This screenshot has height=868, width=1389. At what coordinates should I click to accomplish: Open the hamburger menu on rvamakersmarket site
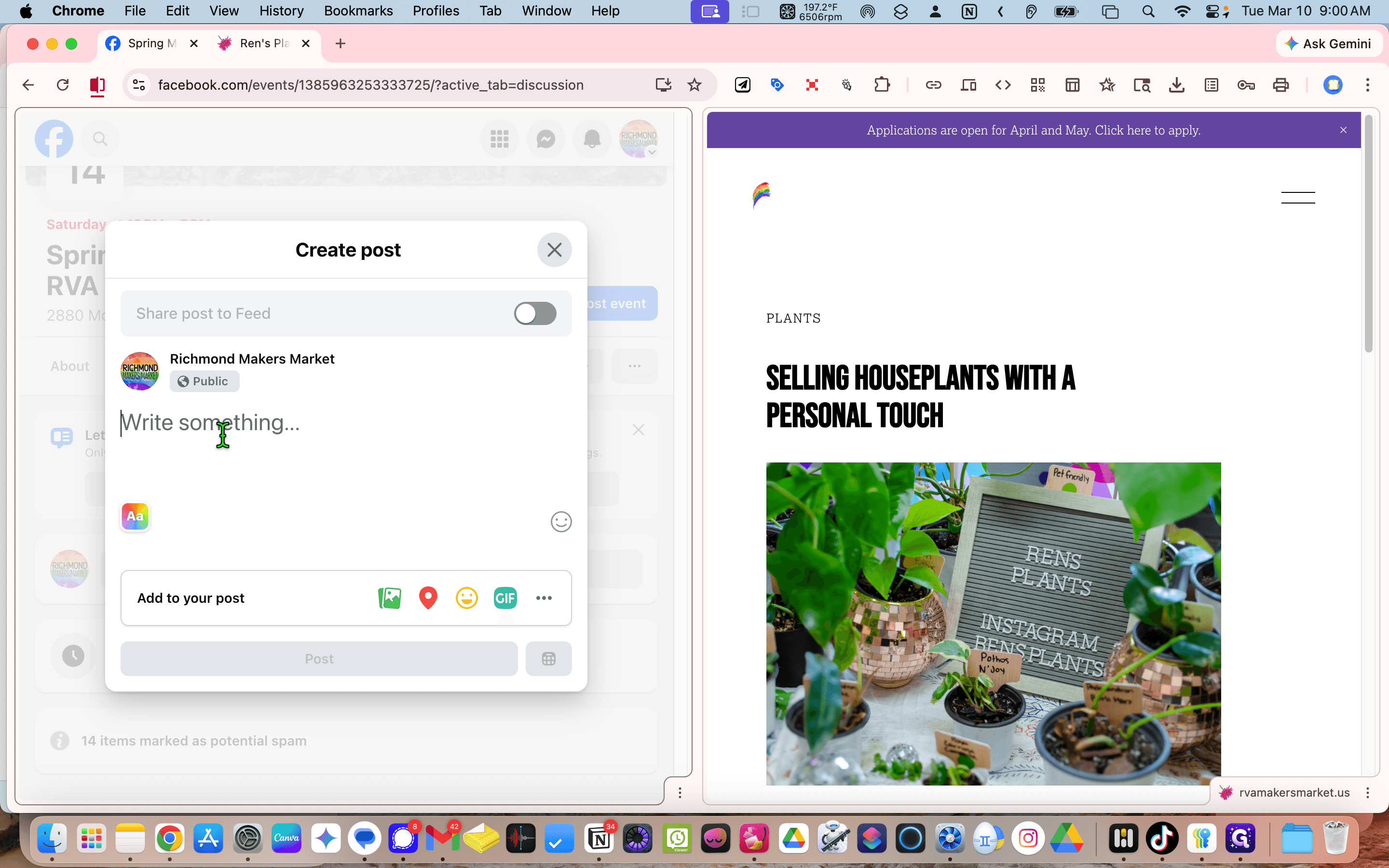pos(1298,198)
